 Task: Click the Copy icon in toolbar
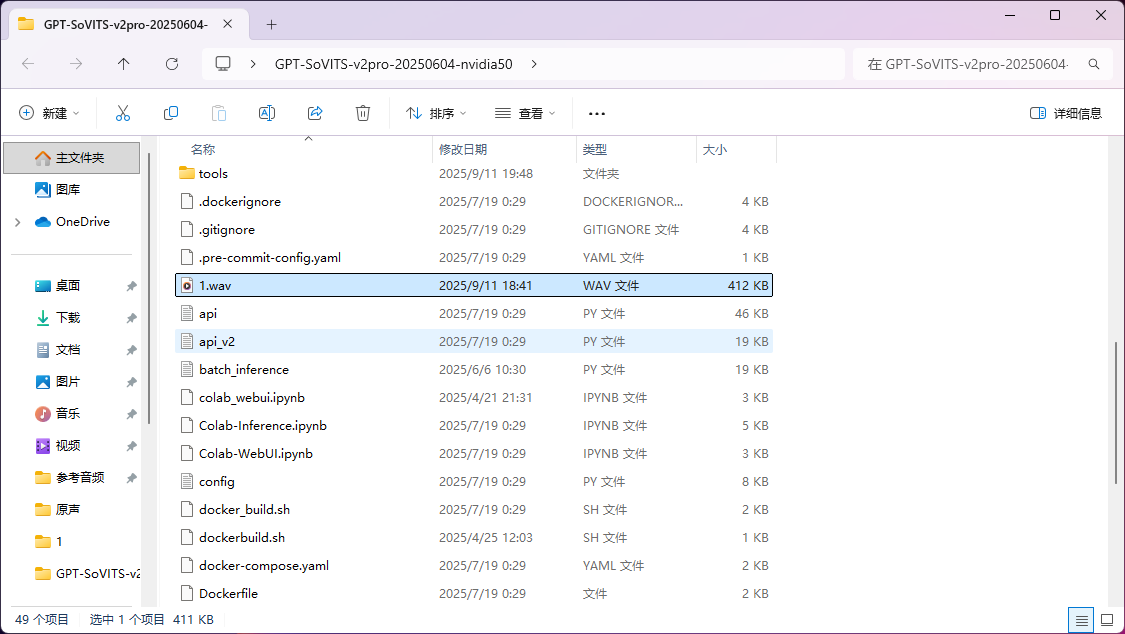point(171,113)
